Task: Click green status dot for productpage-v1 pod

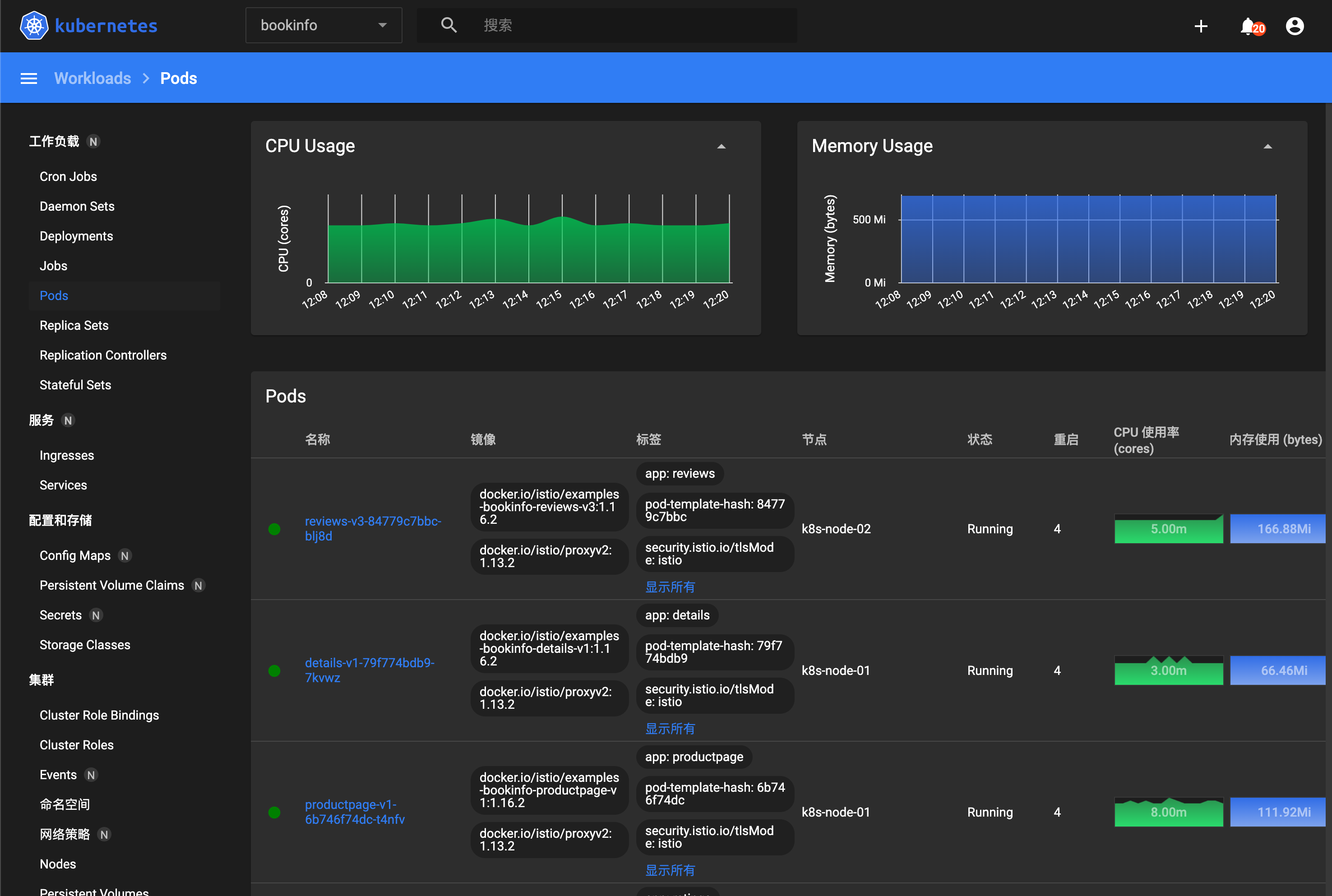Action: pos(274,813)
